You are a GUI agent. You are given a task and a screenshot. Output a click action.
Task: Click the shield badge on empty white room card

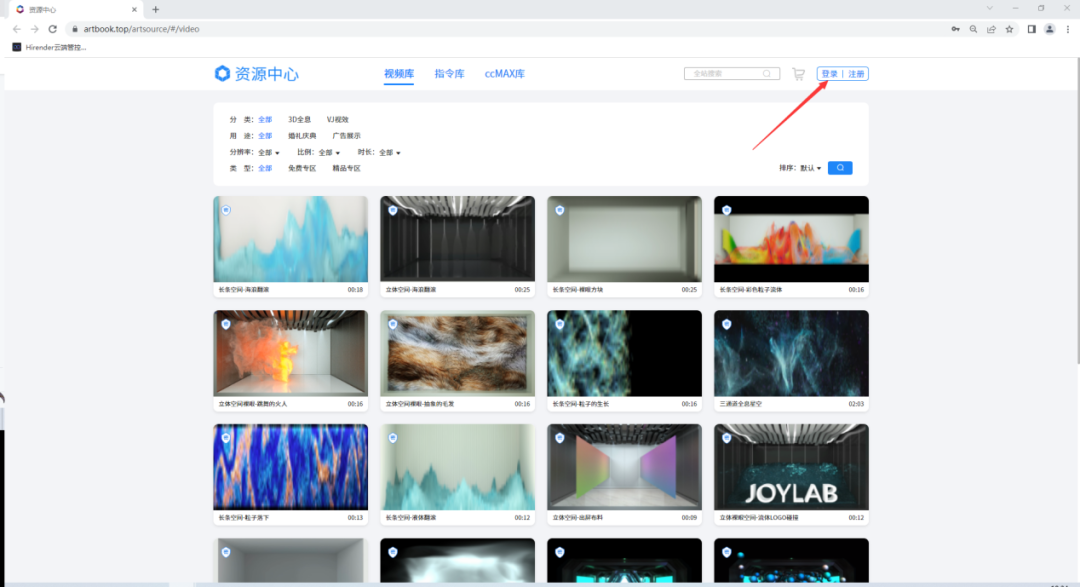(x=559, y=210)
